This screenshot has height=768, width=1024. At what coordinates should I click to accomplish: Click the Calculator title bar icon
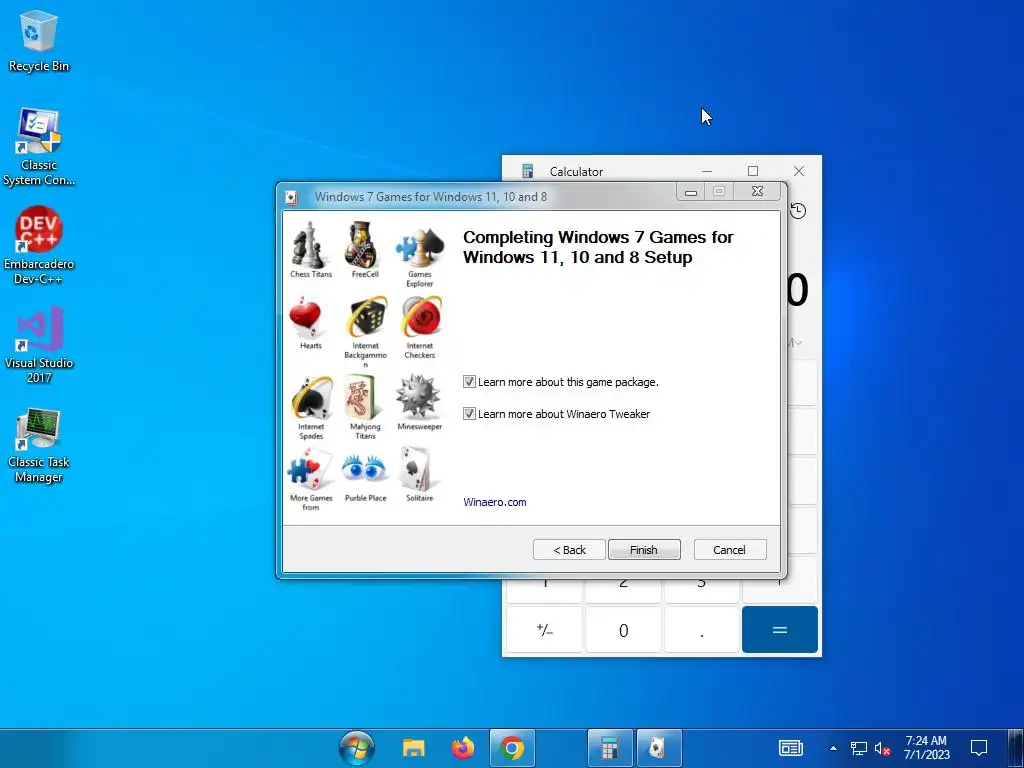point(528,171)
